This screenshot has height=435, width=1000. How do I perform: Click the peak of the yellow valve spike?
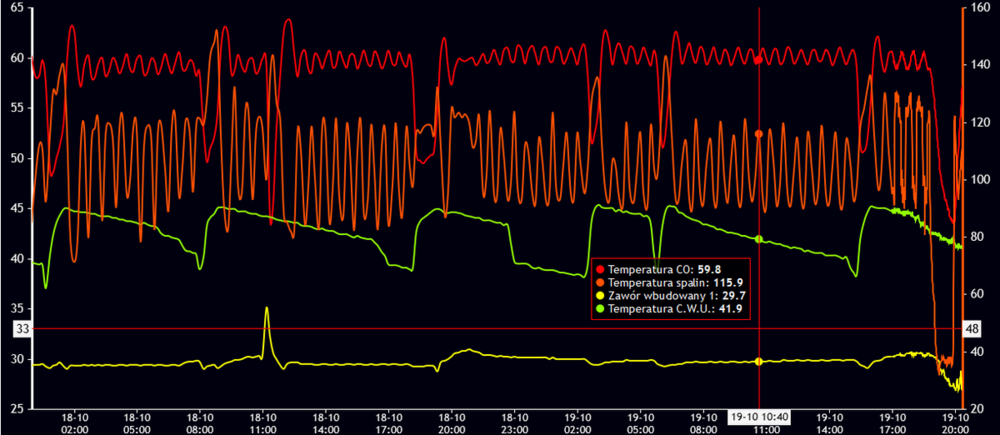click(266, 308)
